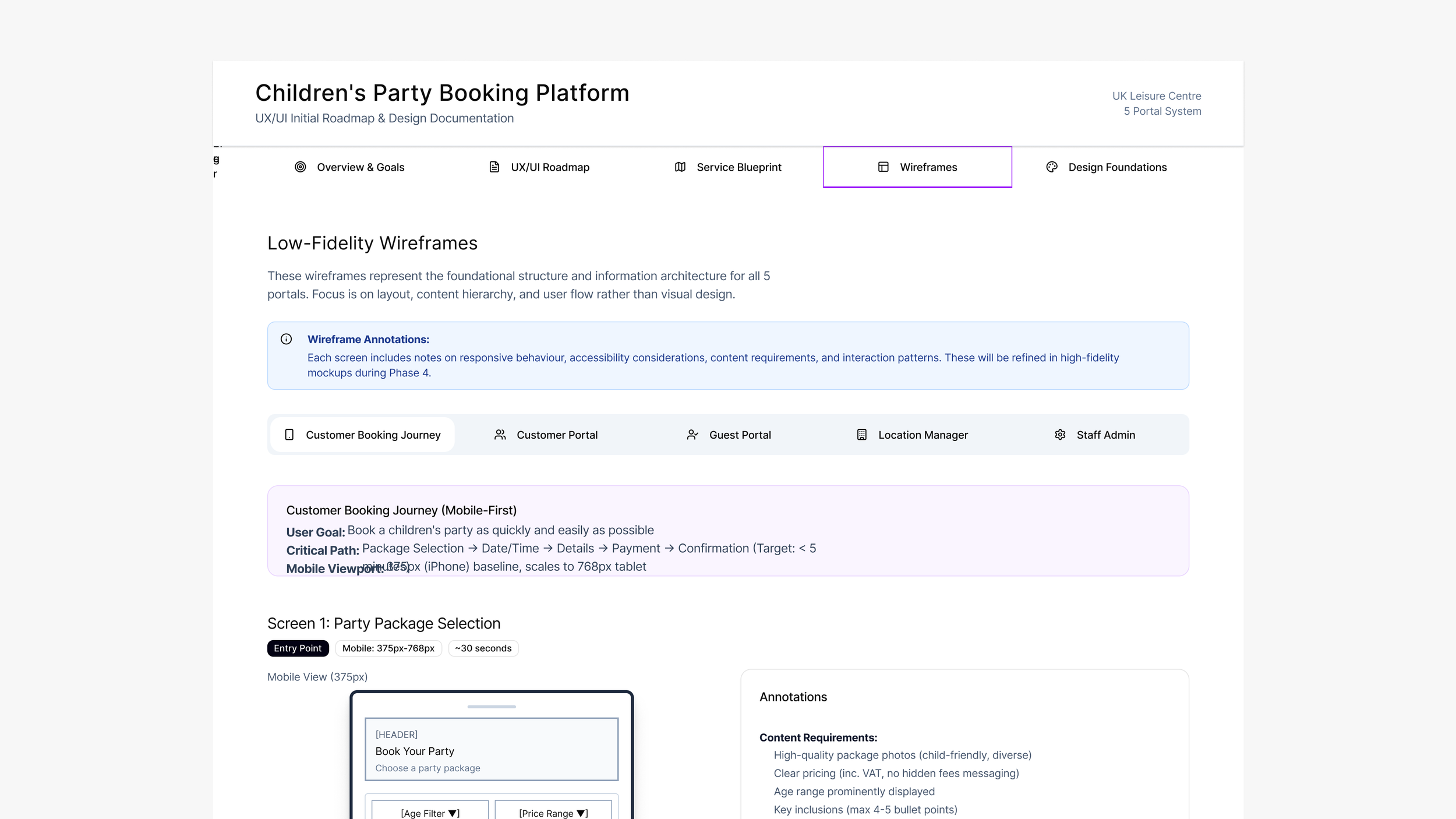The width and height of the screenshot is (1456, 819).
Task: Open the Overview & Goals tab
Action: 349,167
